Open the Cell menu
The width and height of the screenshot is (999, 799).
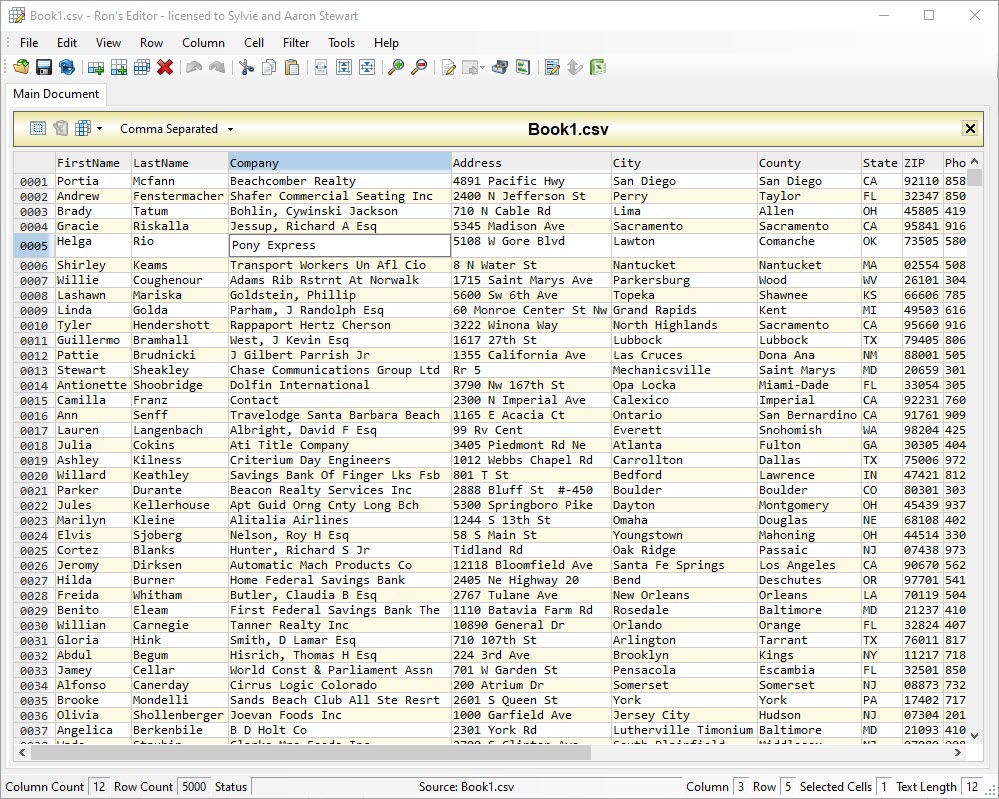click(254, 43)
